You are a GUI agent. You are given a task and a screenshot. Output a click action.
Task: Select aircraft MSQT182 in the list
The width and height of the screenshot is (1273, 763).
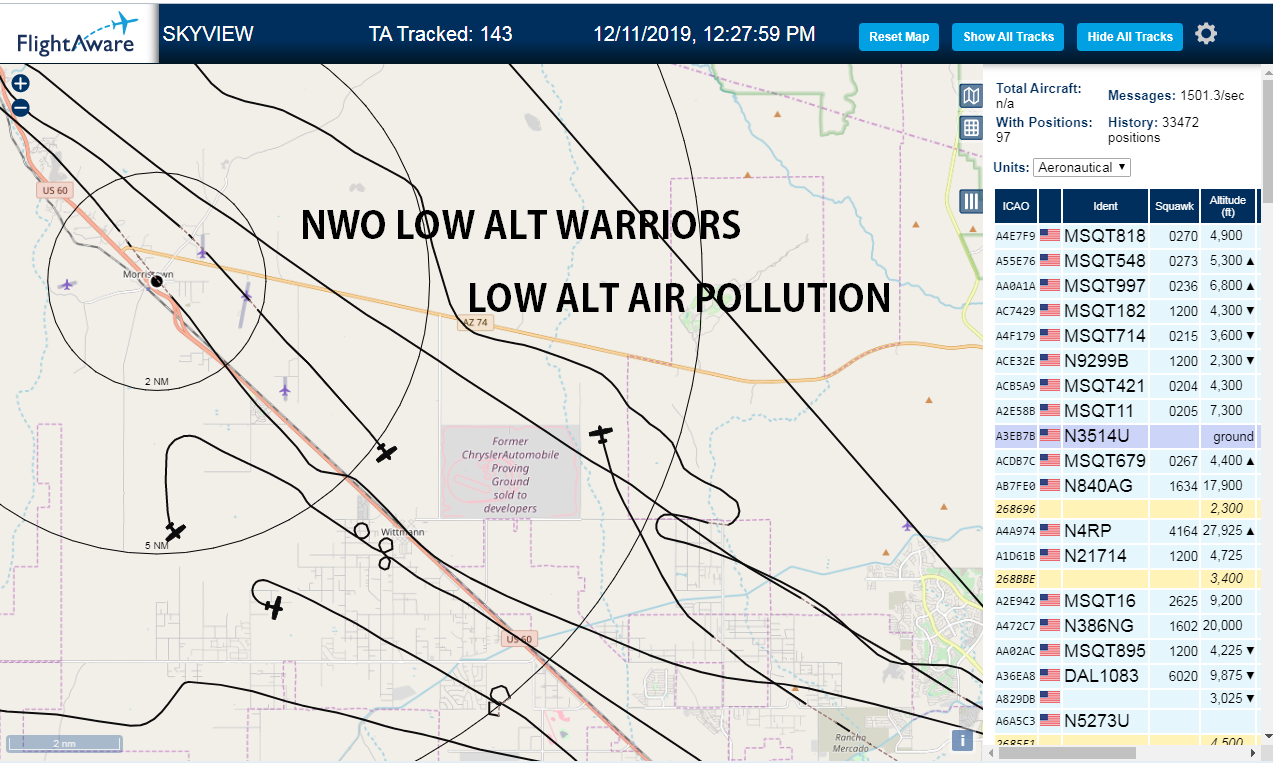coord(1126,311)
